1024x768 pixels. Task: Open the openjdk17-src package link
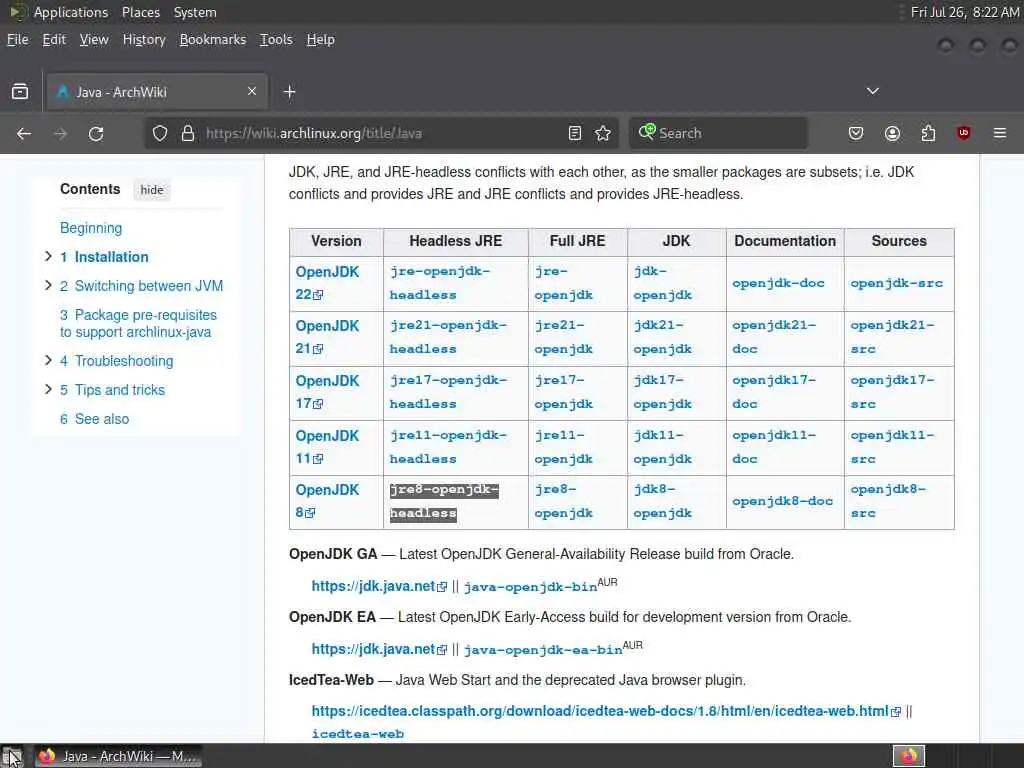tap(892, 392)
